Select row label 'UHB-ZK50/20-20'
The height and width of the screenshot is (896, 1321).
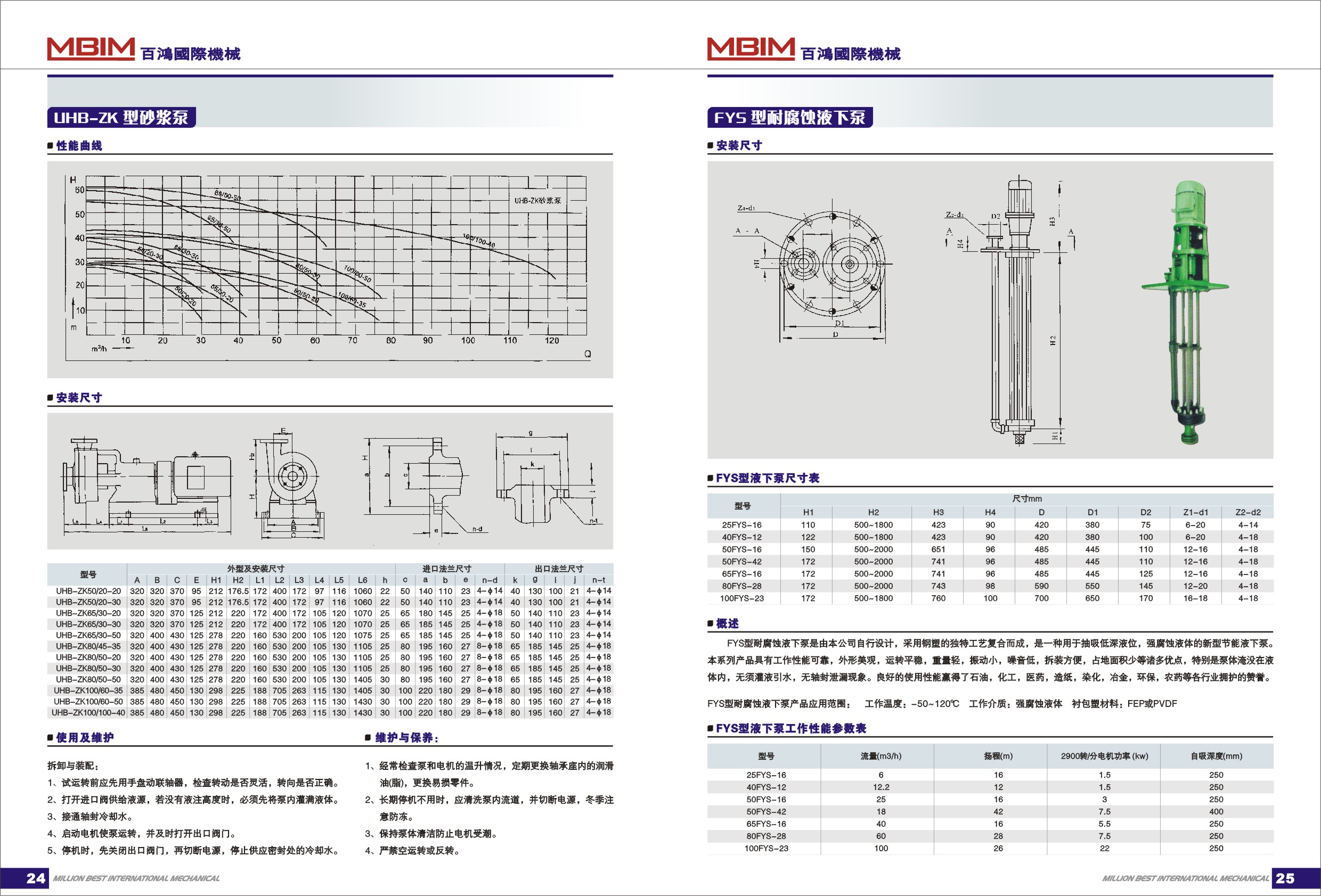[88, 591]
